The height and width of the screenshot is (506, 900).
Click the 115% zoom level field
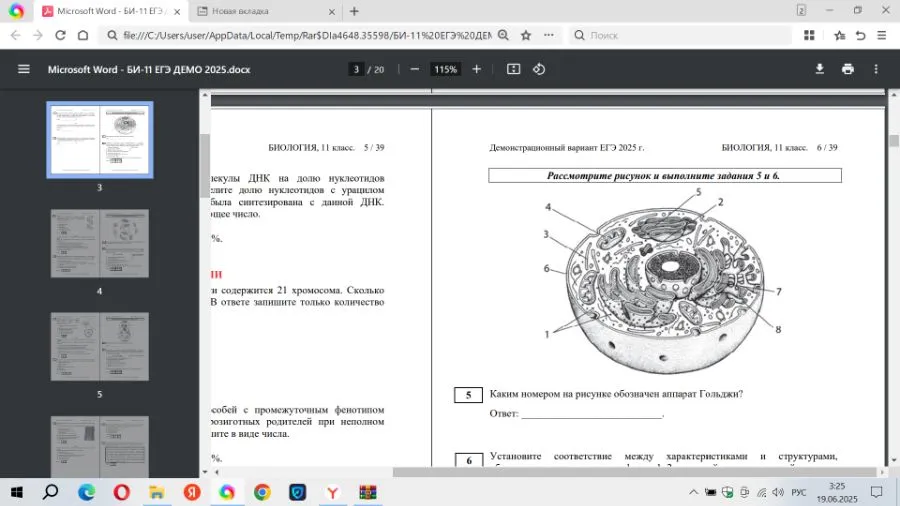445,69
